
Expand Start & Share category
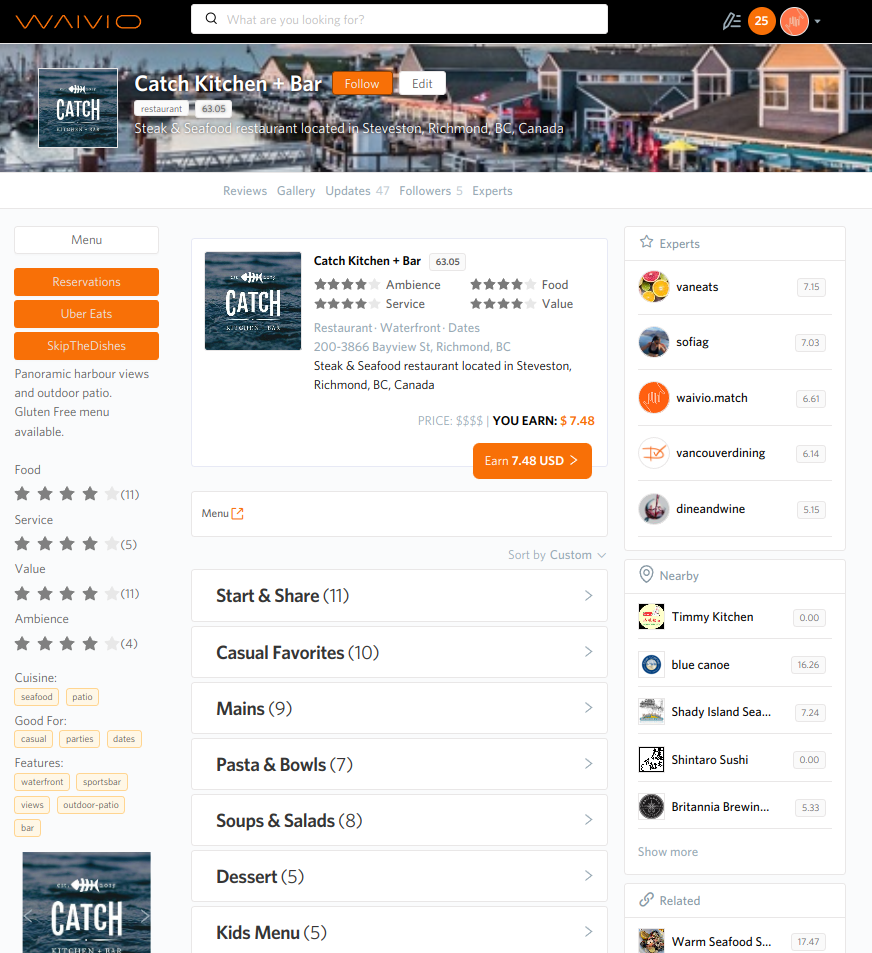click(x=399, y=596)
